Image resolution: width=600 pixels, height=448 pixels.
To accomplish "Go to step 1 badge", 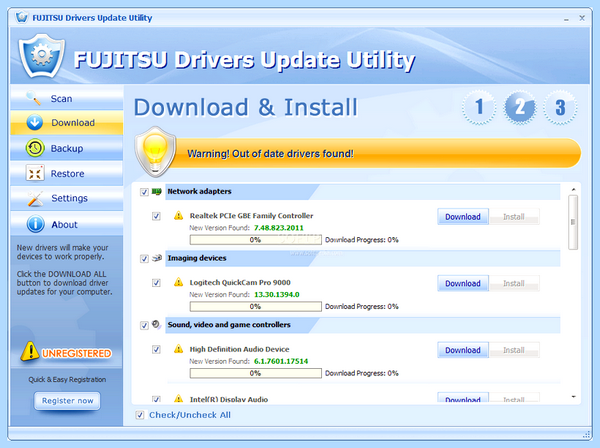I will [x=479, y=107].
